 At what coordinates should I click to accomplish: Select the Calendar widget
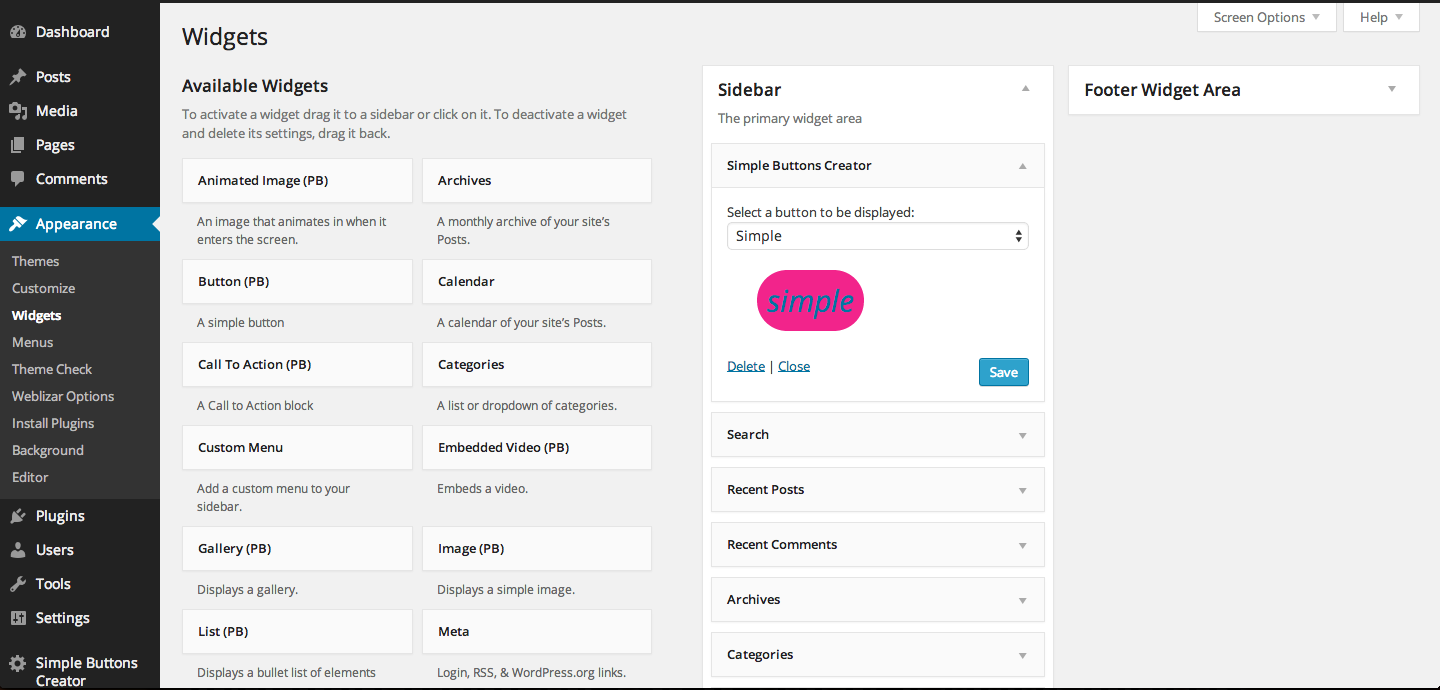pyautogui.click(x=537, y=282)
